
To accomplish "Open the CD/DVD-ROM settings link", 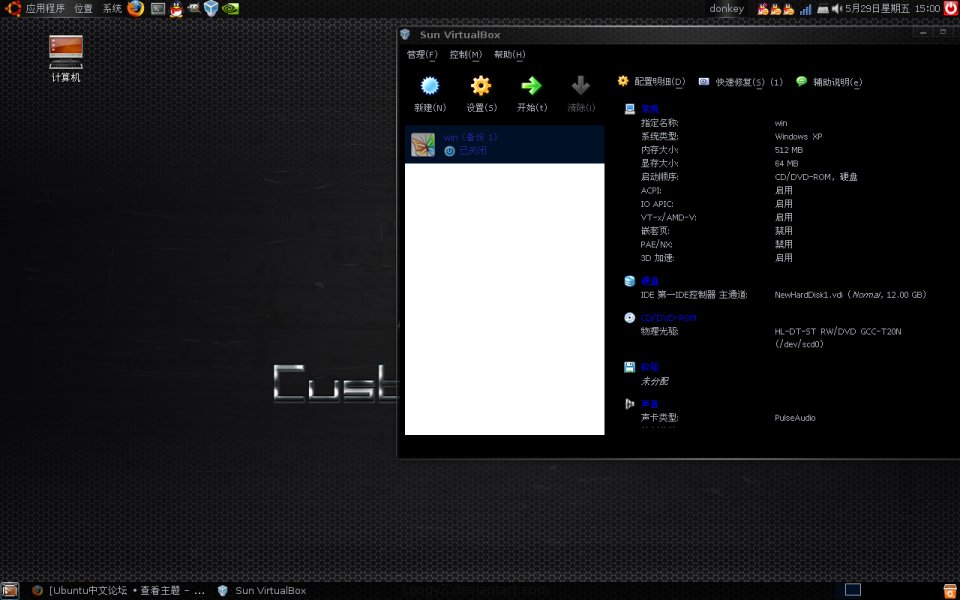I will 669,318.
